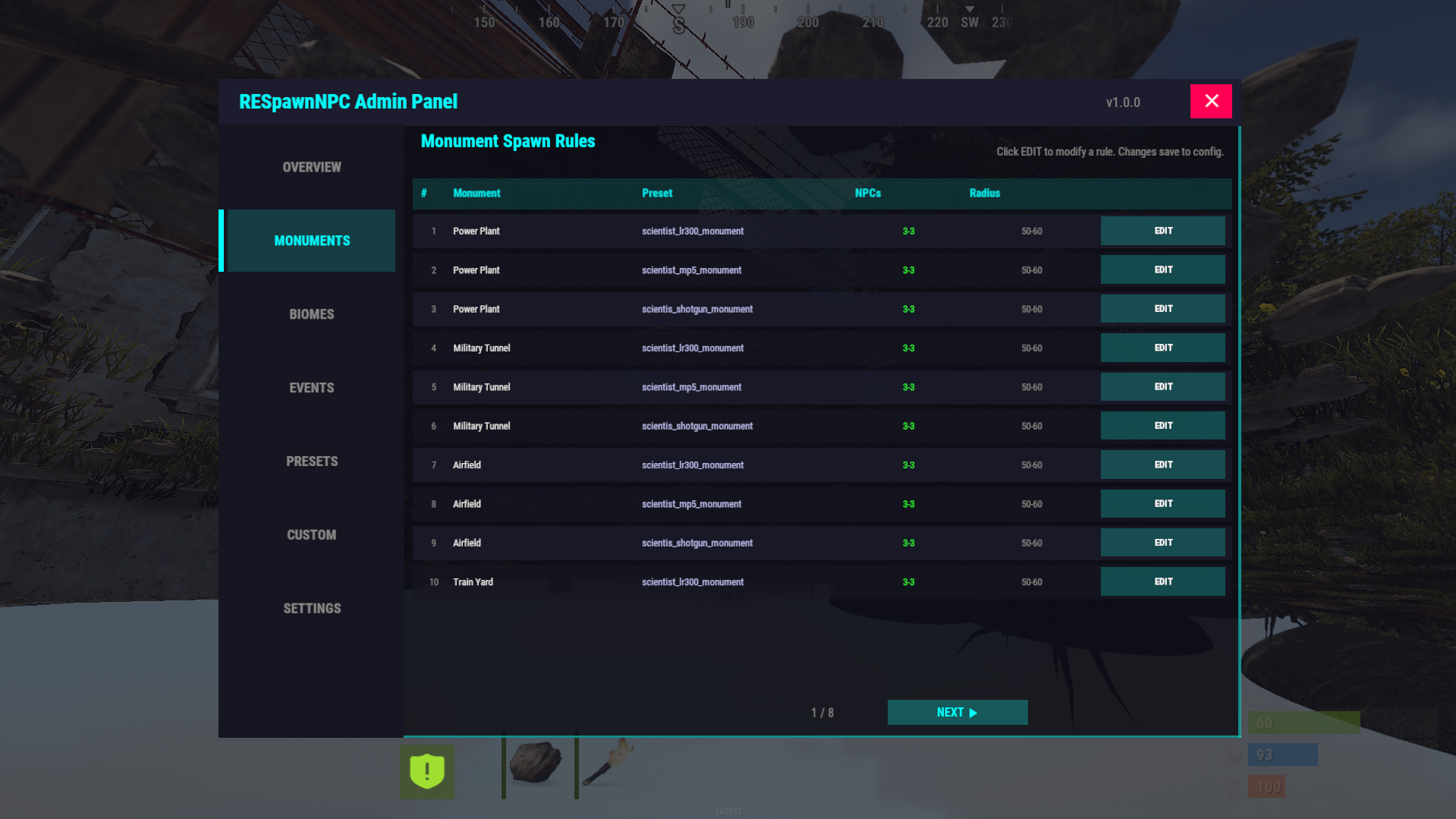Click the Monument column header
The width and height of the screenshot is (1456, 819).
tap(476, 194)
